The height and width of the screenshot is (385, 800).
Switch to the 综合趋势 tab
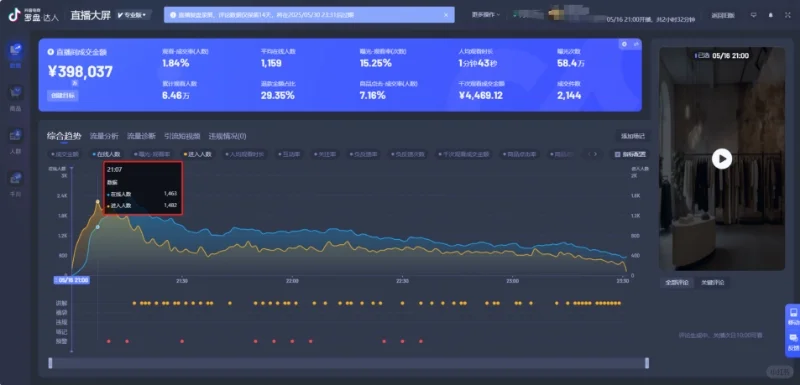pos(64,136)
